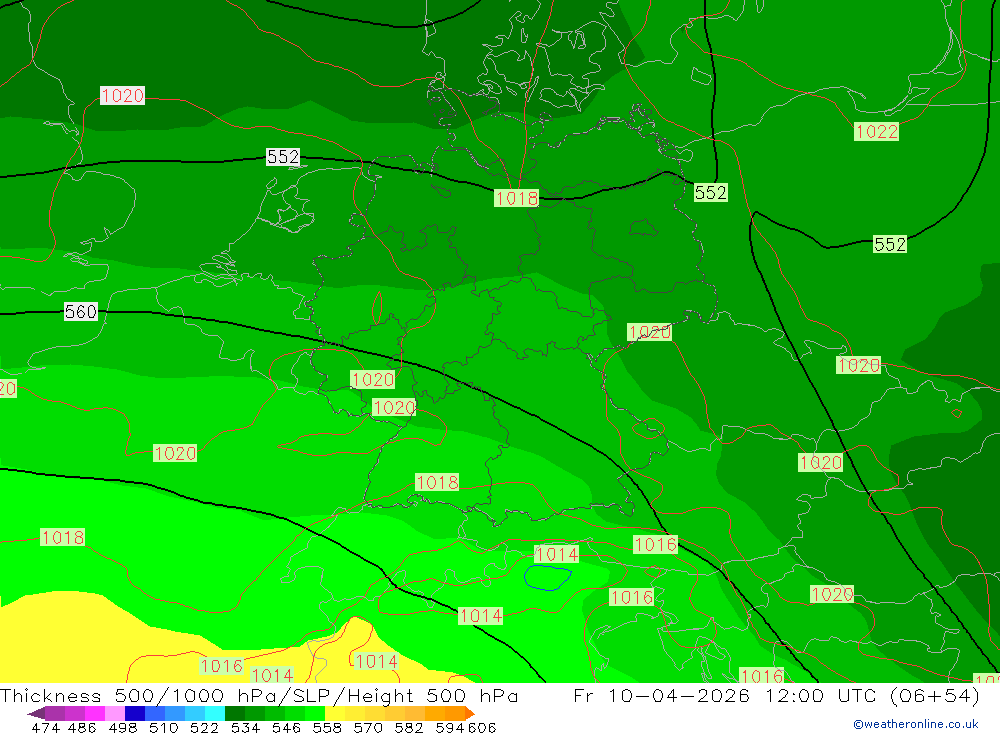Click the 1022 pressure contour label

[x=876, y=131]
